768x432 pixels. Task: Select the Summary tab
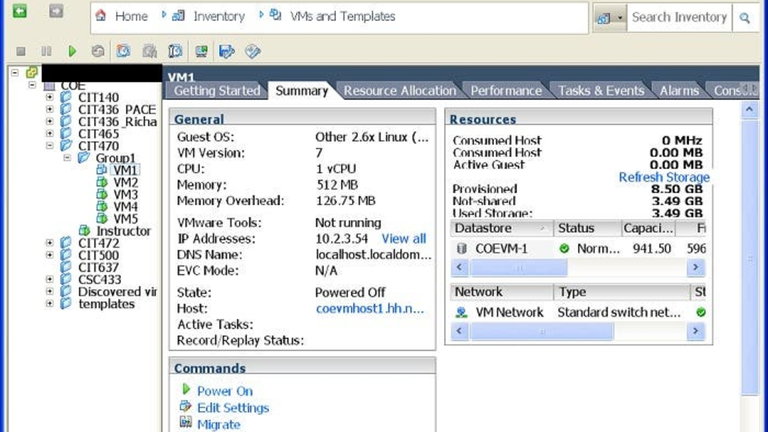pos(302,91)
